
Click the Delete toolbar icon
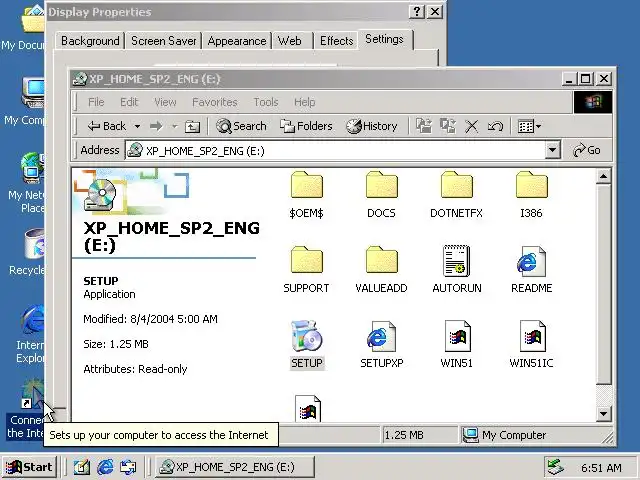(471, 127)
